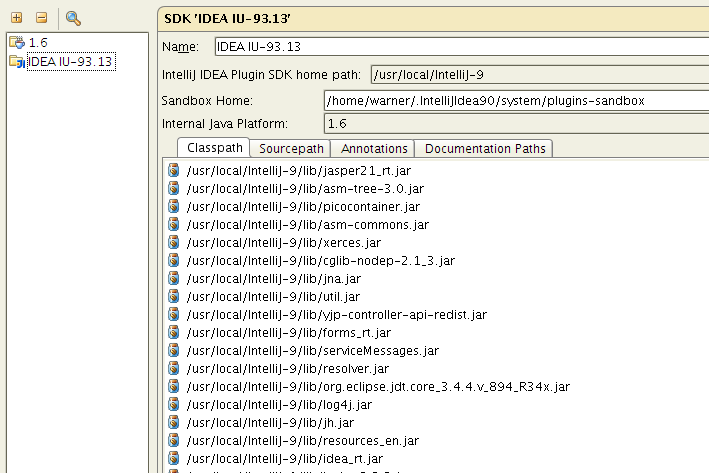
Task: Click the jar icon beside picocontainer.jar
Action: point(174,206)
